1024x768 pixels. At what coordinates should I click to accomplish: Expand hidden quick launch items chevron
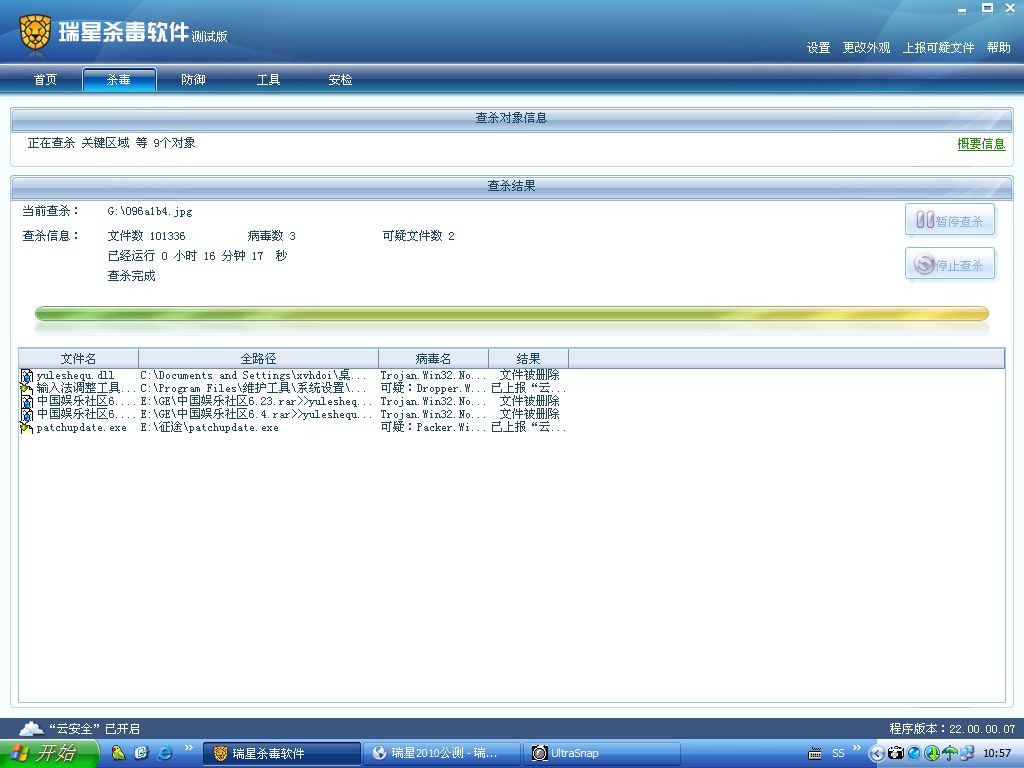point(189,748)
